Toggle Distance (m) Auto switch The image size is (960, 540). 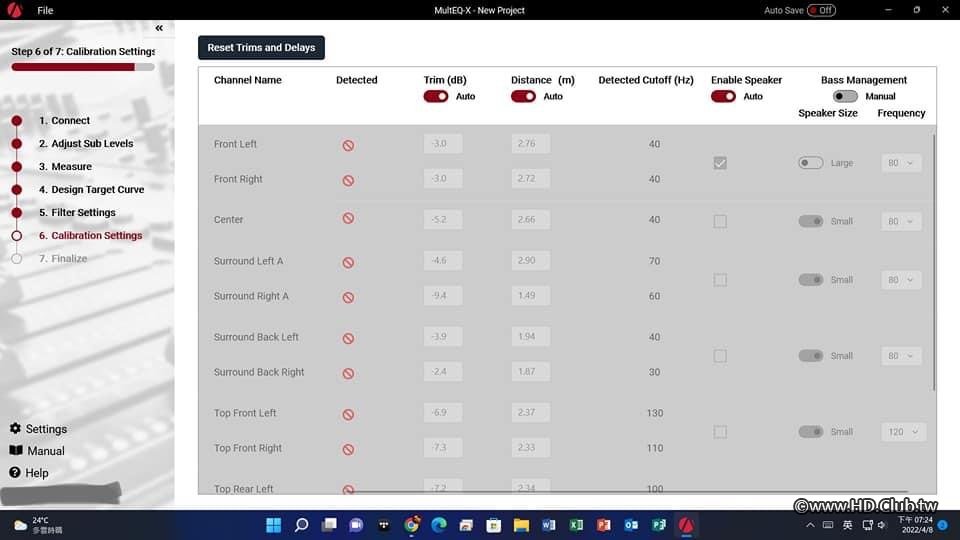(x=523, y=97)
